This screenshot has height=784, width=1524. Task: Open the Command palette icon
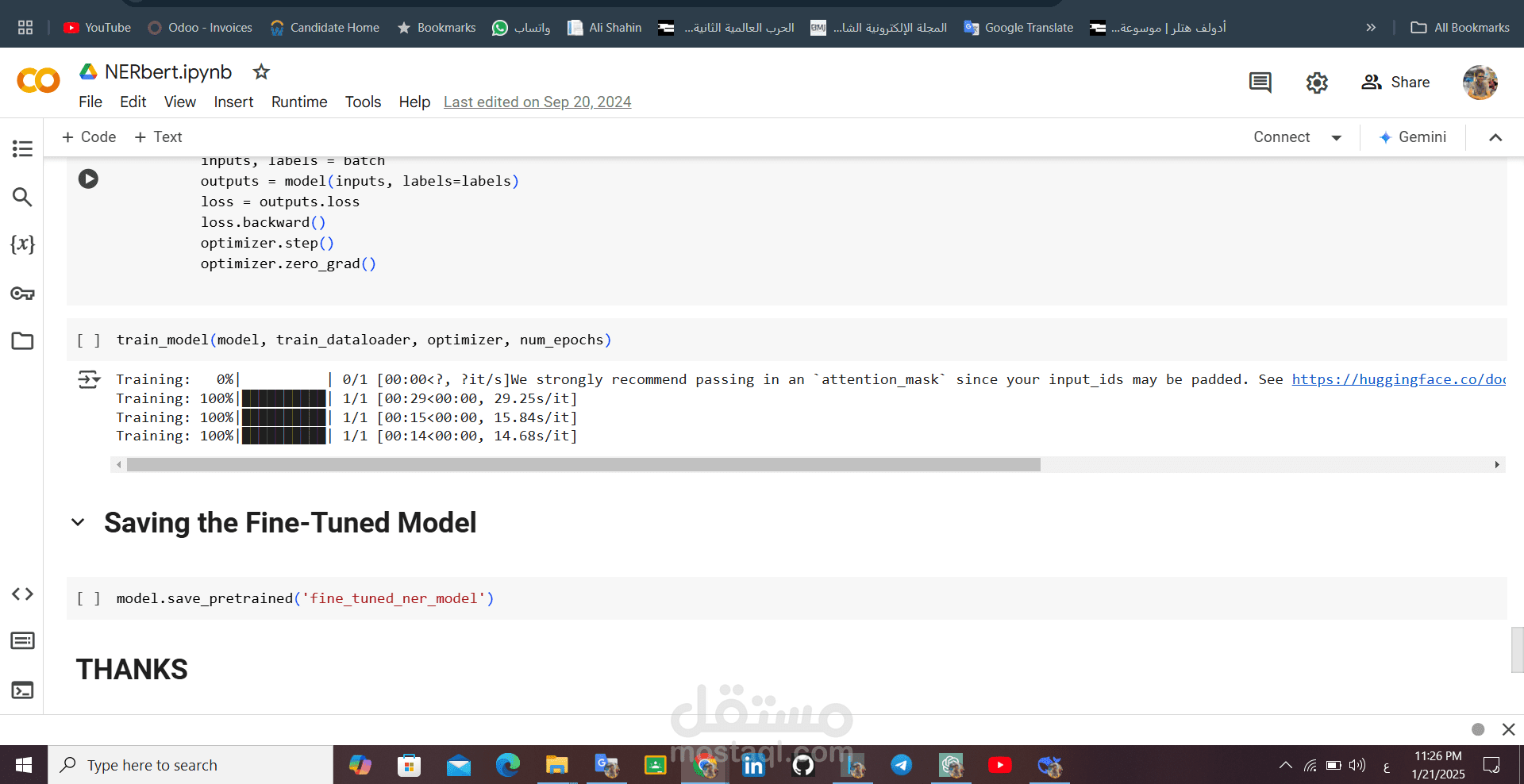point(22,640)
